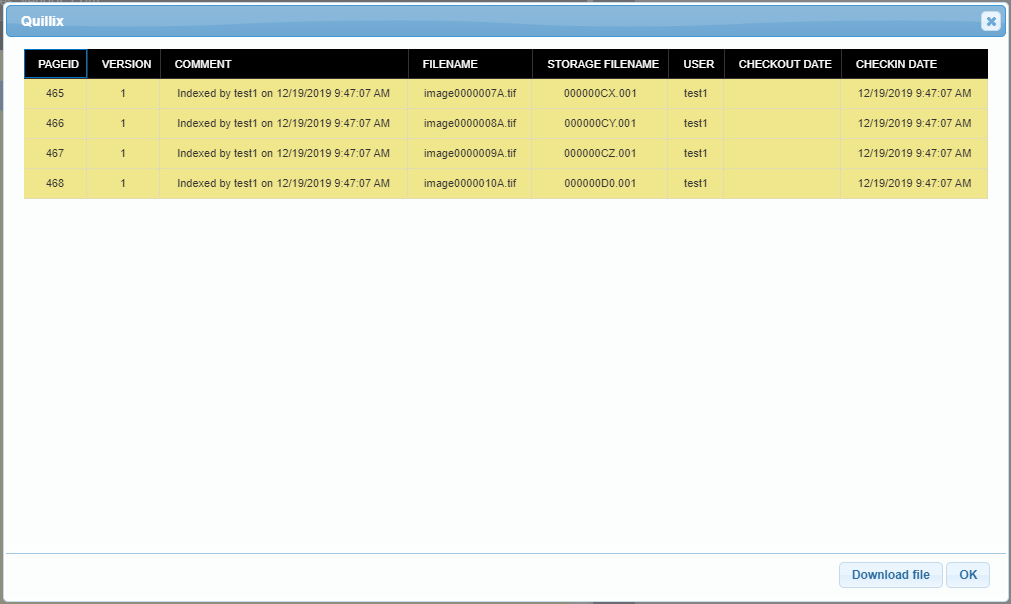This screenshot has height=604, width=1011.
Task: Click the Download file button
Action: pyautogui.click(x=890, y=575)
